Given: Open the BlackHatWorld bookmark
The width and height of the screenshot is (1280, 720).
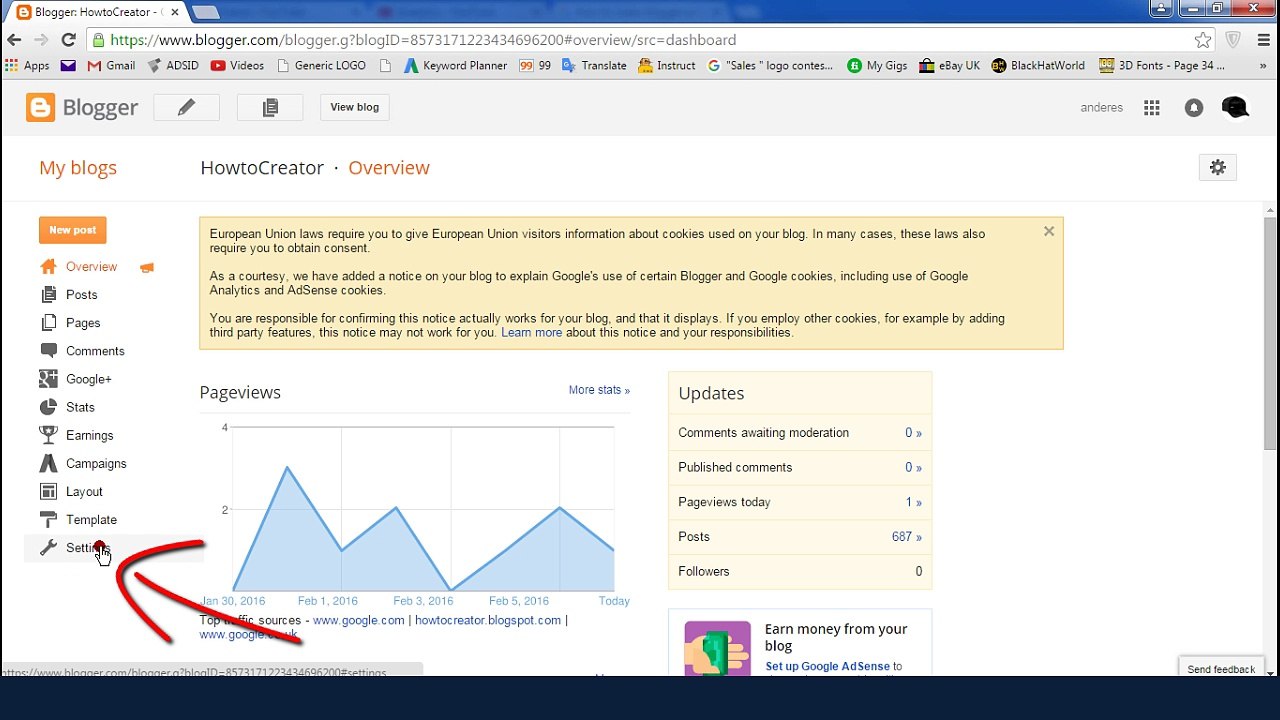Looking at the screenshot, I should tap(1038, 66).
